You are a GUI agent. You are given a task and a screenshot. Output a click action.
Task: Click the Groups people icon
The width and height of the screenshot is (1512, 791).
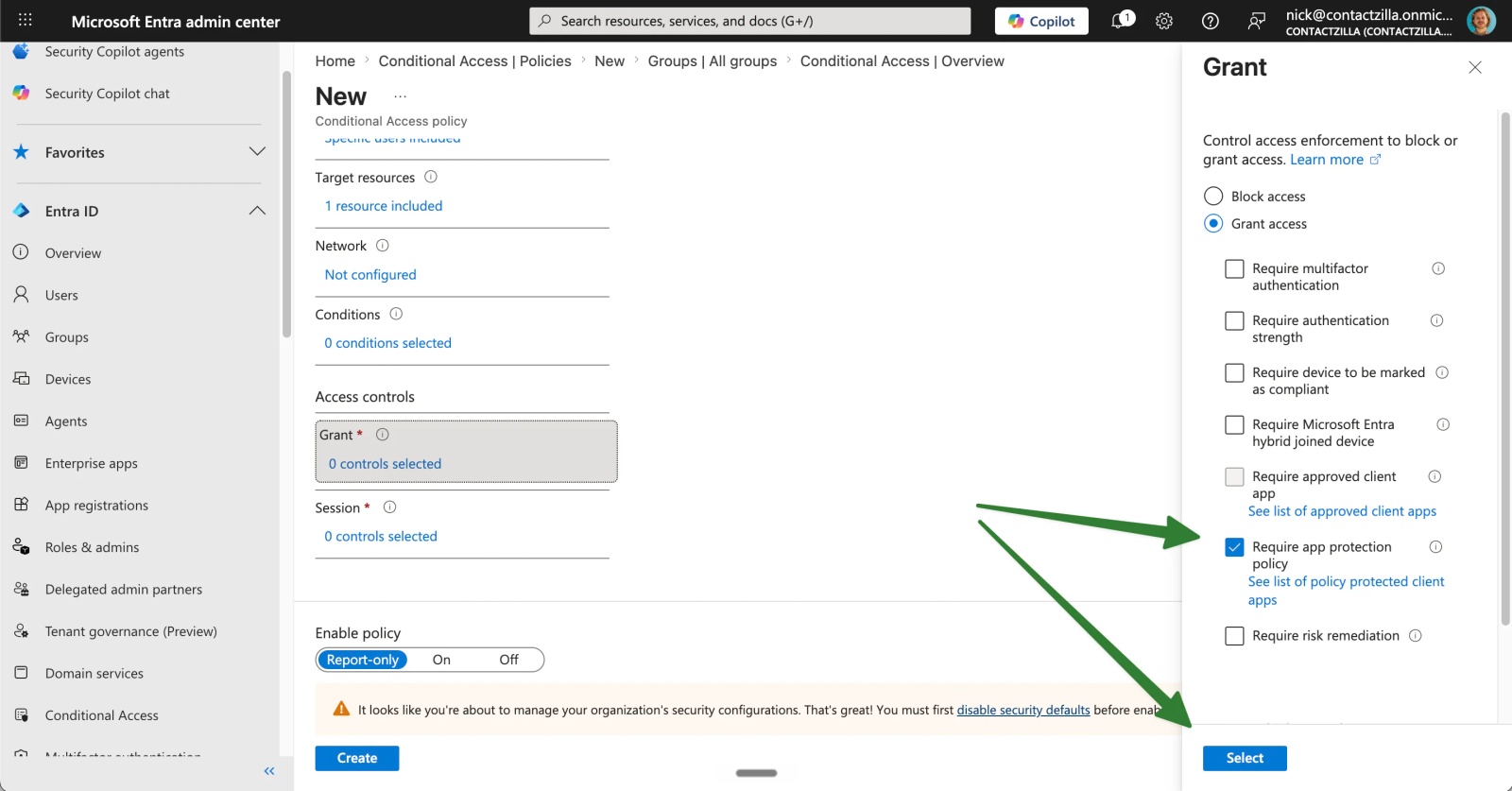click(21, 336)
